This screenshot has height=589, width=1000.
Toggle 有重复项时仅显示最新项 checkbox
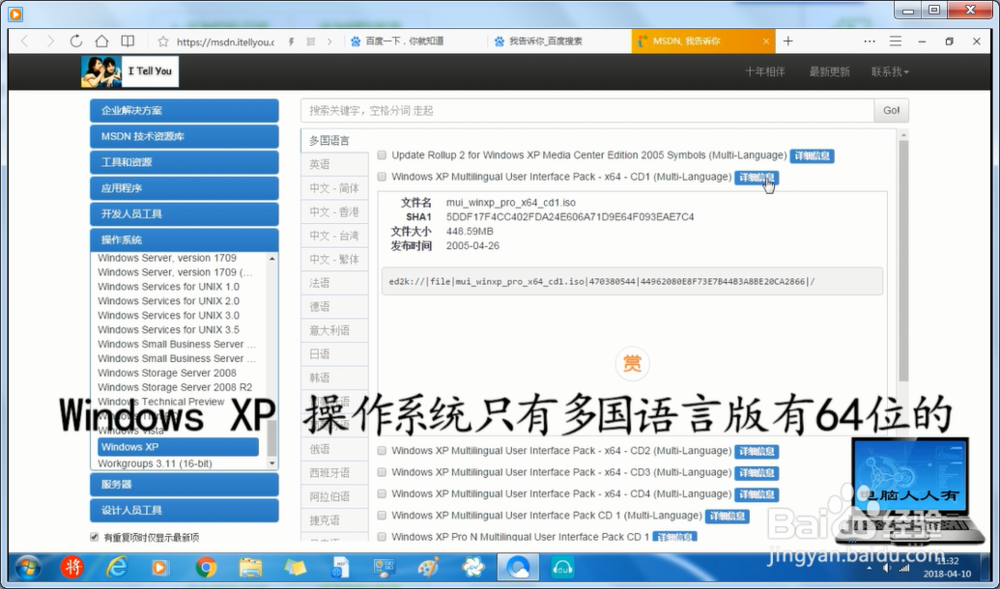pyautogui.click(x=94, y=537)
